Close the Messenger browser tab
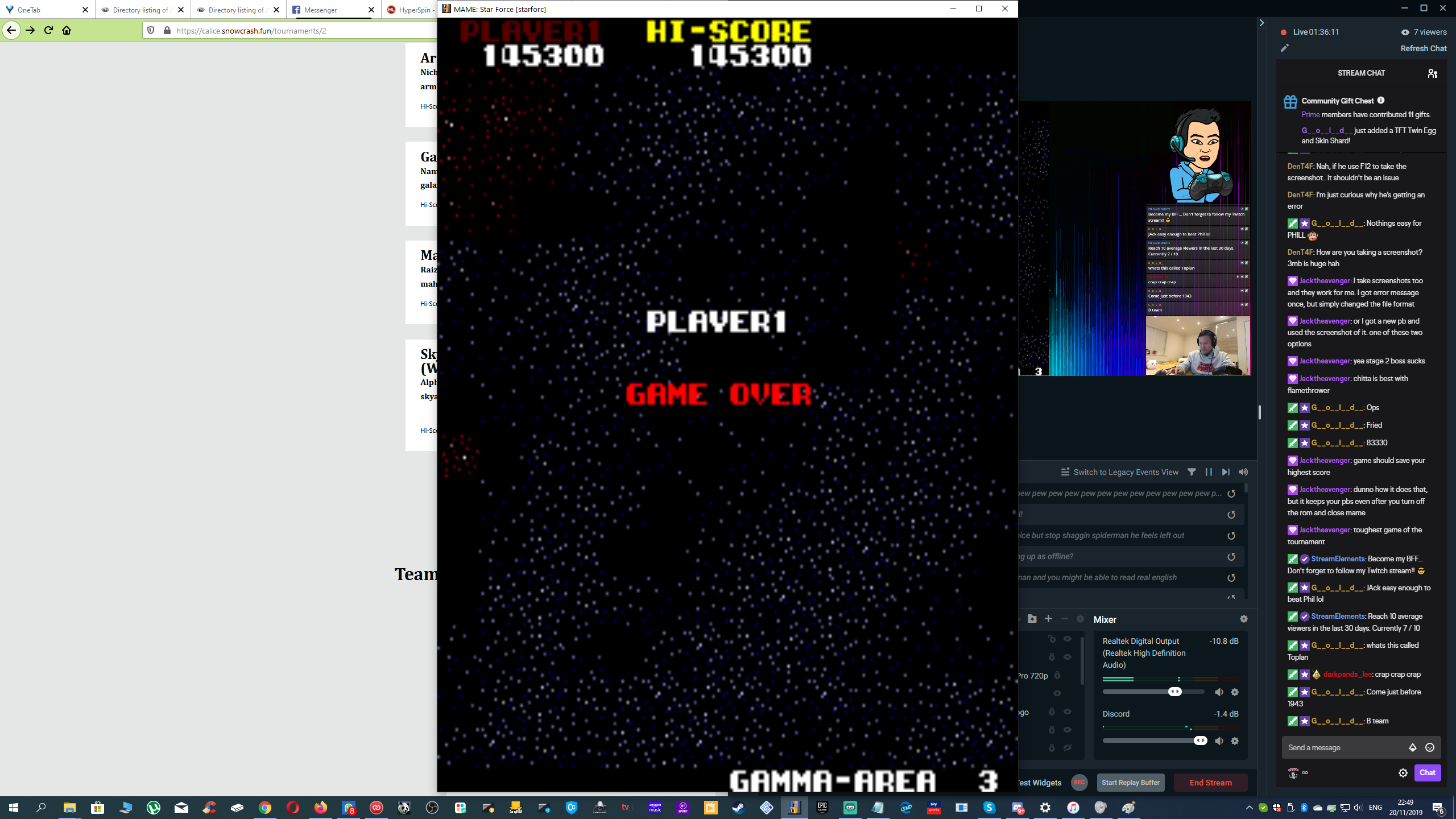The image size is (1456, 819). click(x=371, y=10)
